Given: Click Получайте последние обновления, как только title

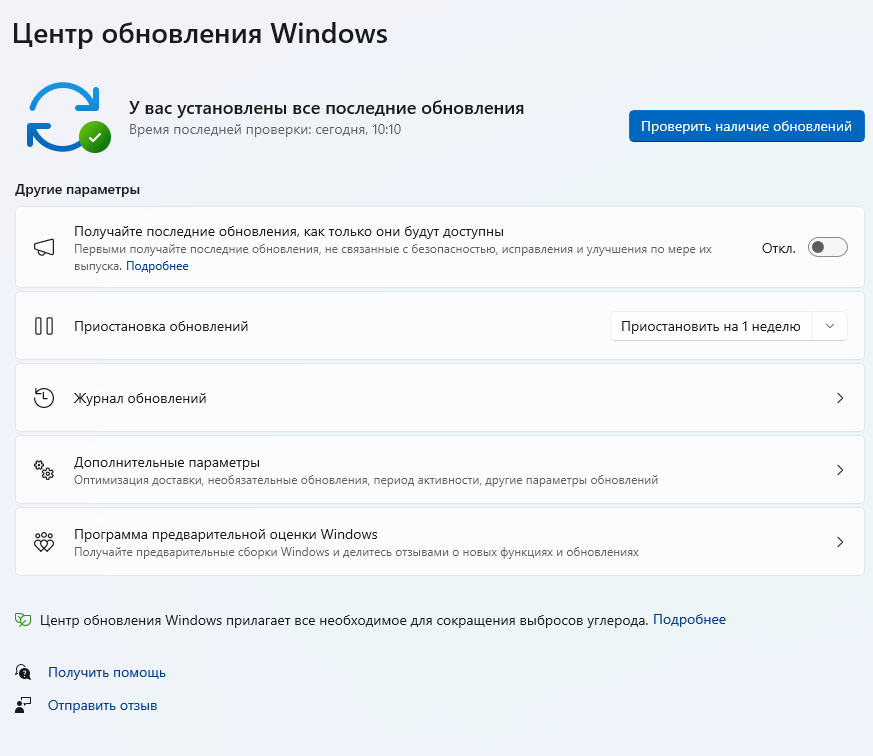Looking at the screenshot, I should pos(289,232).
